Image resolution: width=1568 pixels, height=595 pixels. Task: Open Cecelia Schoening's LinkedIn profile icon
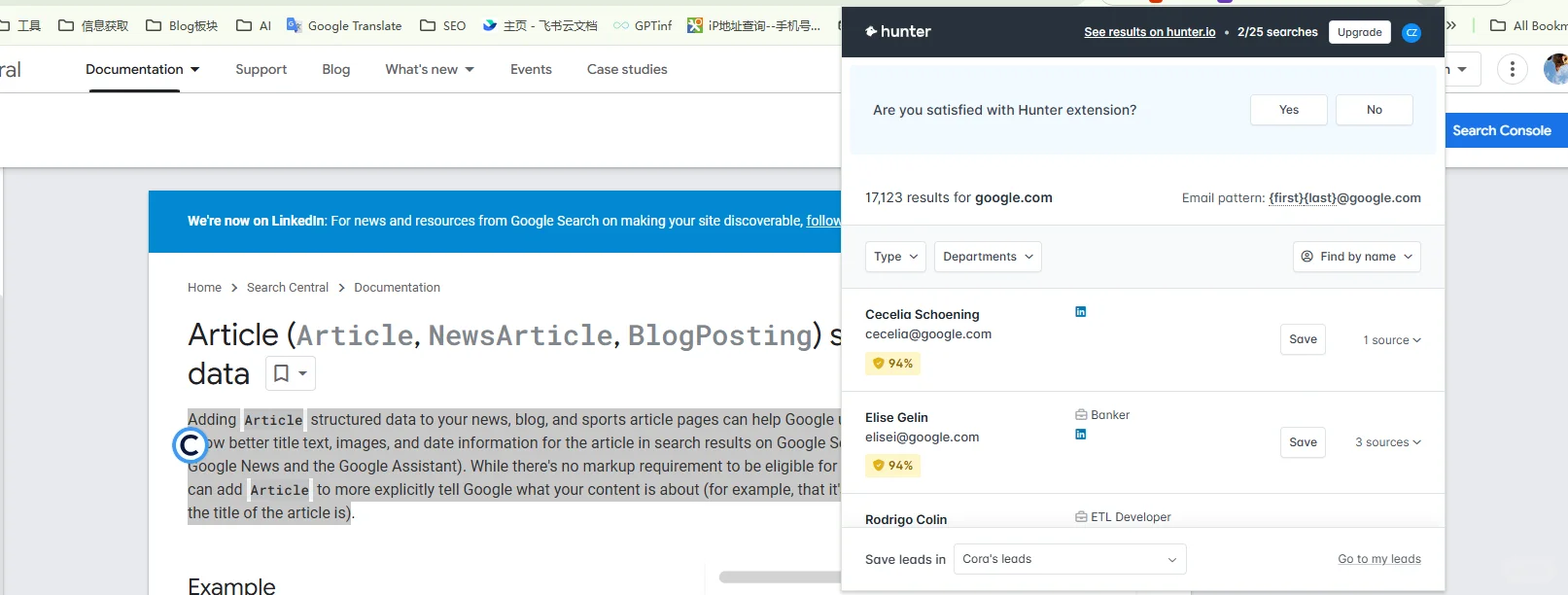1080,312
